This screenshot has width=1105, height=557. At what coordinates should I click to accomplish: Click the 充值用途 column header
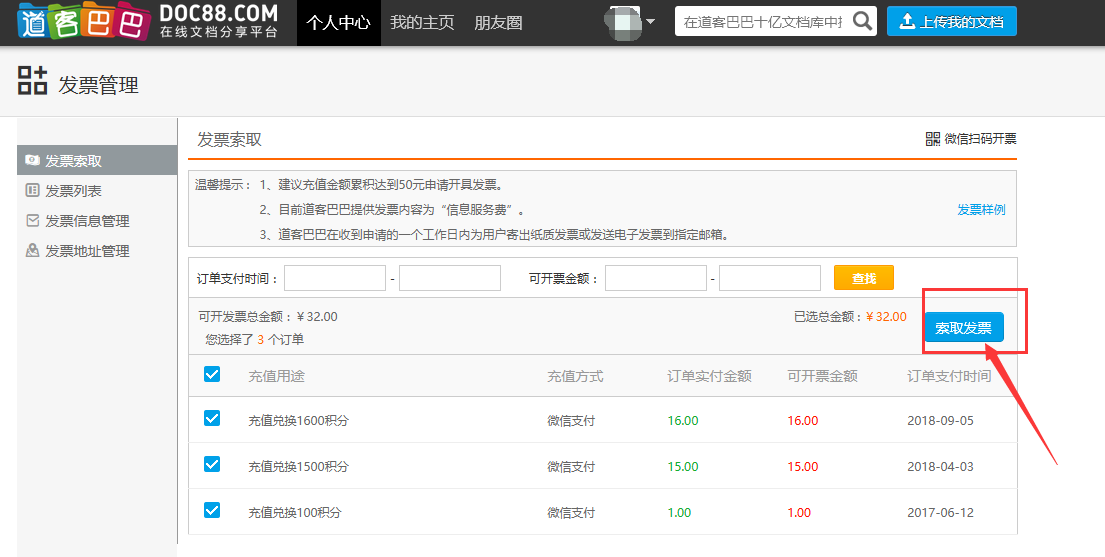point(276,376)
